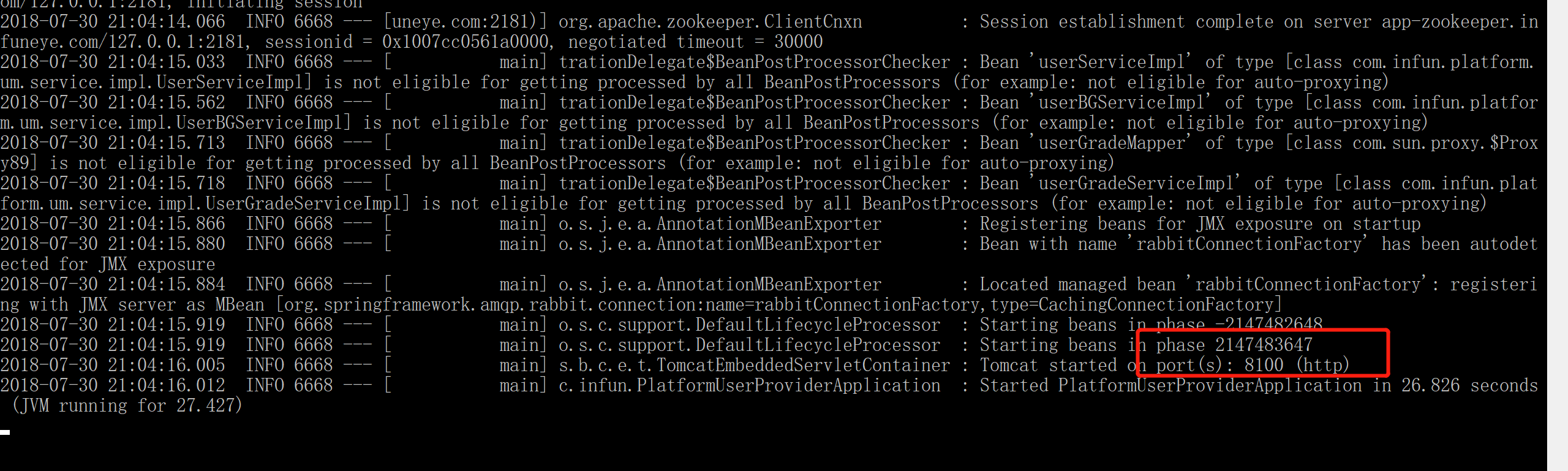Screen dimensions: 1568x471
Task: Place cursor at the blinking prompt line
Action: (5, 432)
